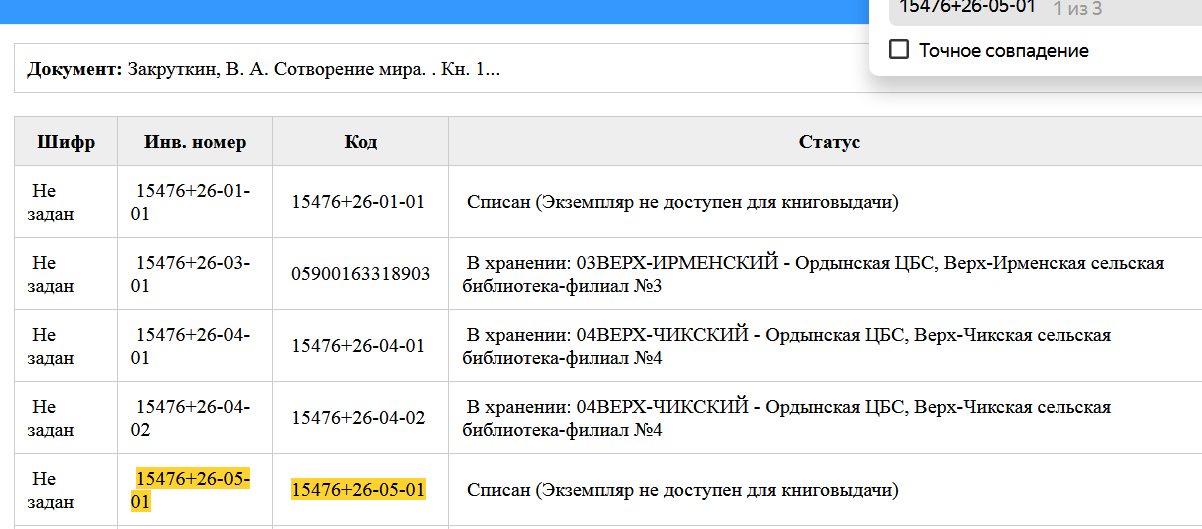Click code 15476+26-04-02 in Код column
The image size is (1202, 529).
(358, 418)
